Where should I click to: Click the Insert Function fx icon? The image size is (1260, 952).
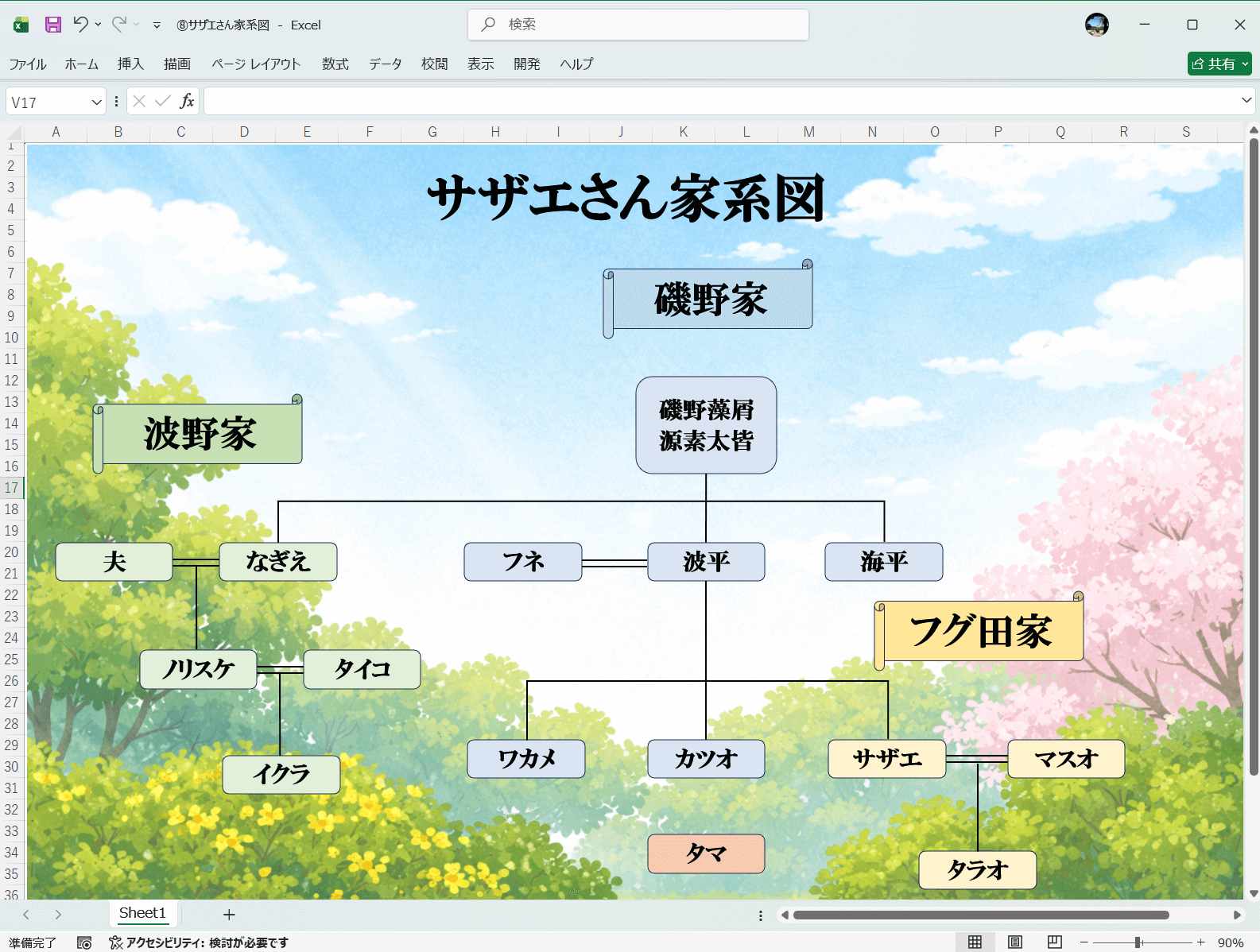pyautogui.click(x=187, y=101)
